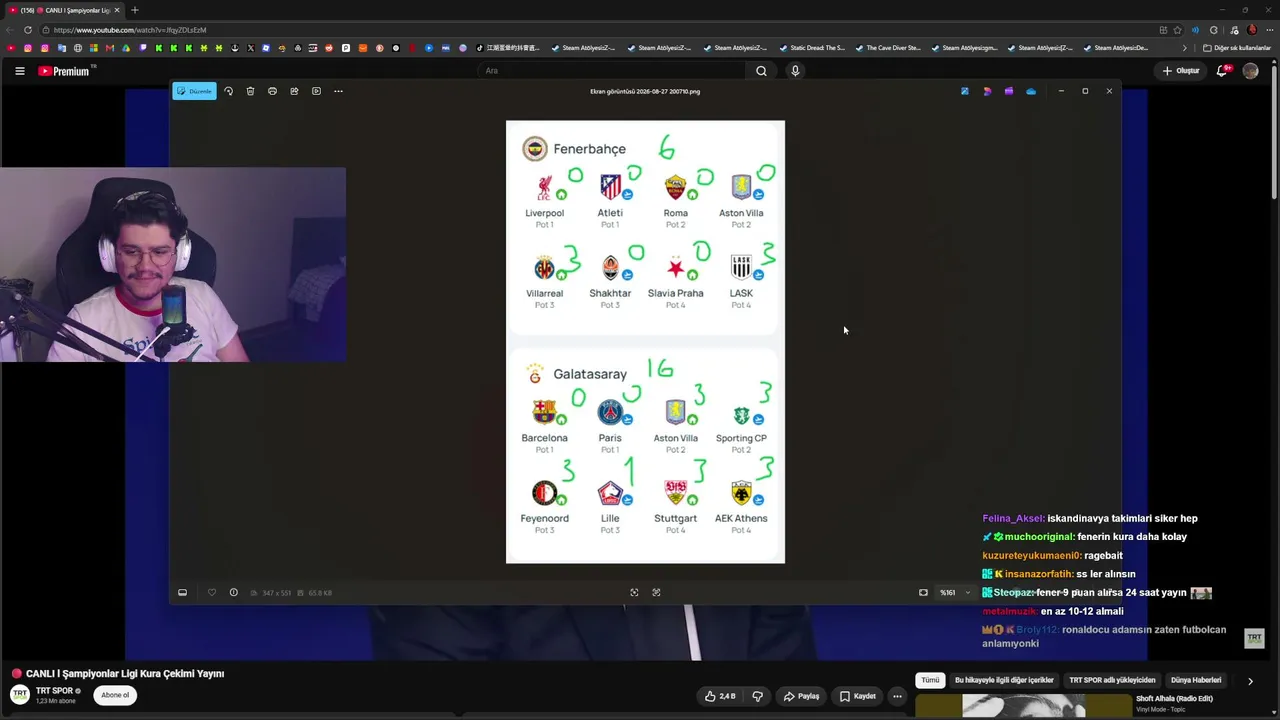Click the Fenerbahçe heading in the image
This screenshot has width=1280, height=720.
(x=590, y=149)
